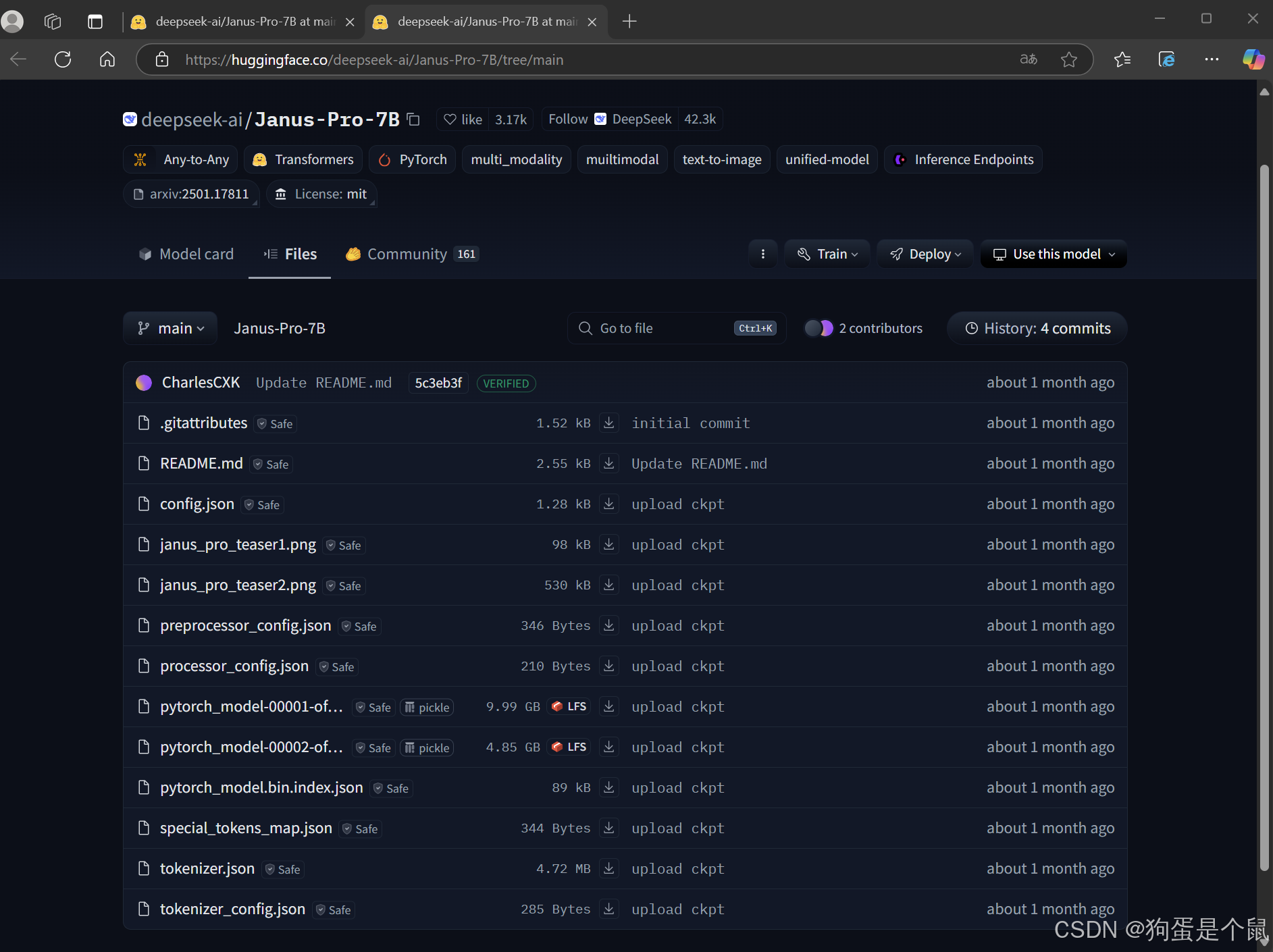
Task: Open the CharlesCXK user profile
Action: [x=201, y=382]
